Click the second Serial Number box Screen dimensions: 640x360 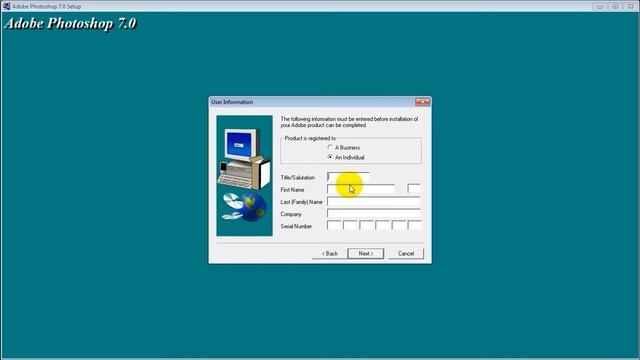350,226
